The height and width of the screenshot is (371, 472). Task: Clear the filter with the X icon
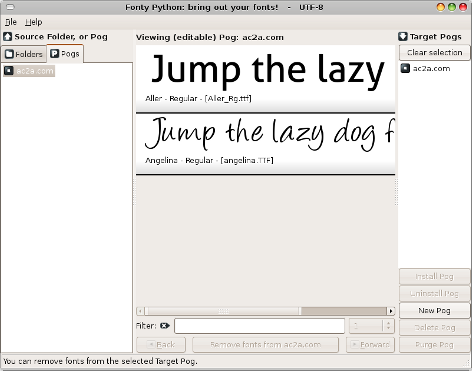pos(165,326)
